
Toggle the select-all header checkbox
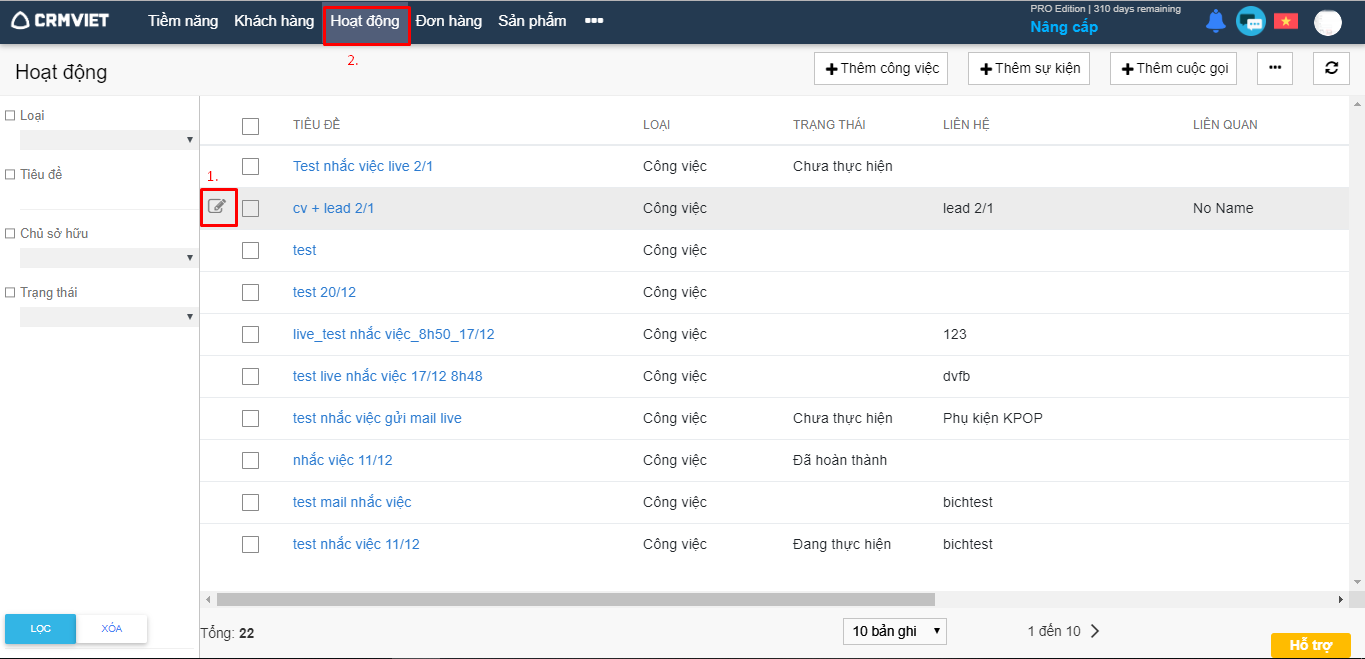tap(250, 126)
